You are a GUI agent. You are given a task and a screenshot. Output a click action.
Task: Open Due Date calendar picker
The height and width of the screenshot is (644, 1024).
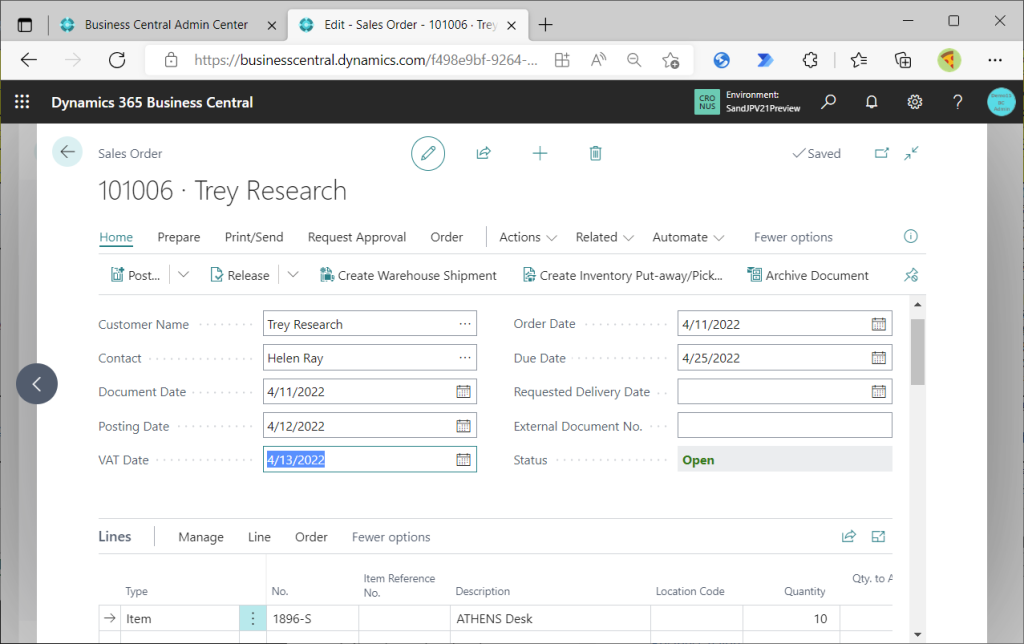[878, 358]
